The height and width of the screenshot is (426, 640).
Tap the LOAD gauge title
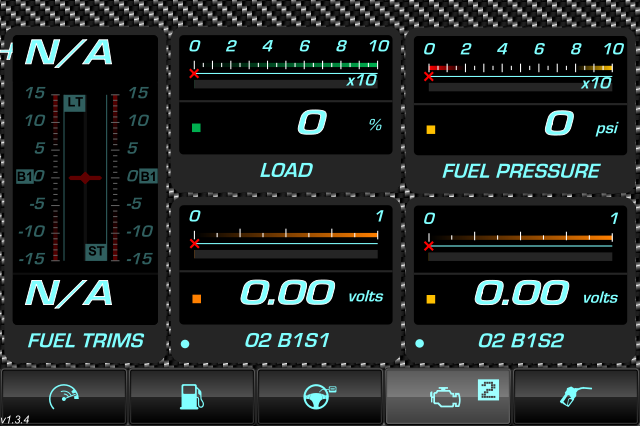[x=287, y=170]
